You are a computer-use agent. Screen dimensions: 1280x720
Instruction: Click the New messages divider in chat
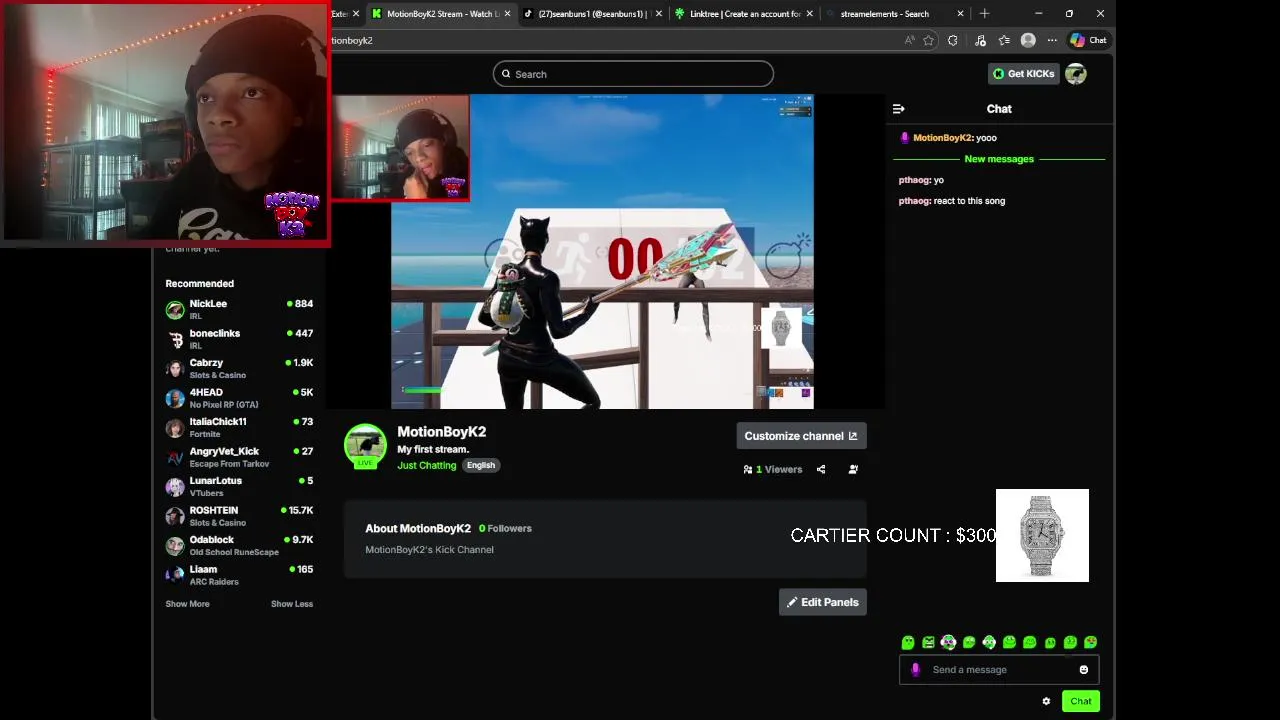pos(999,159)
